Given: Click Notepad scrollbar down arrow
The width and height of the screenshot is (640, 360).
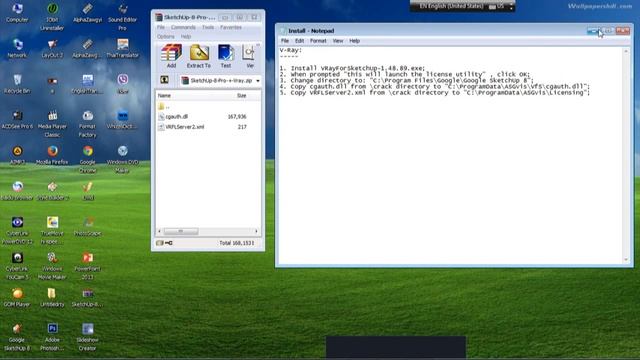Looking at the screenshot, I should 626,260.
